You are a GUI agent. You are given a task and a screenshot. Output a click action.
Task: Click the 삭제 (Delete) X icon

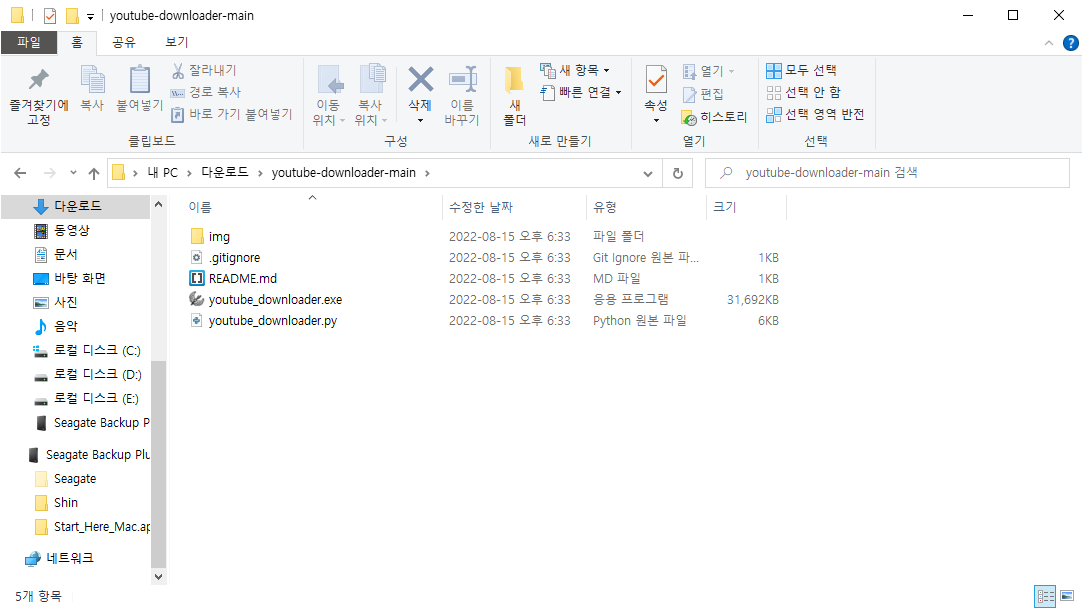pyautogui.click(x=420, y=79)
